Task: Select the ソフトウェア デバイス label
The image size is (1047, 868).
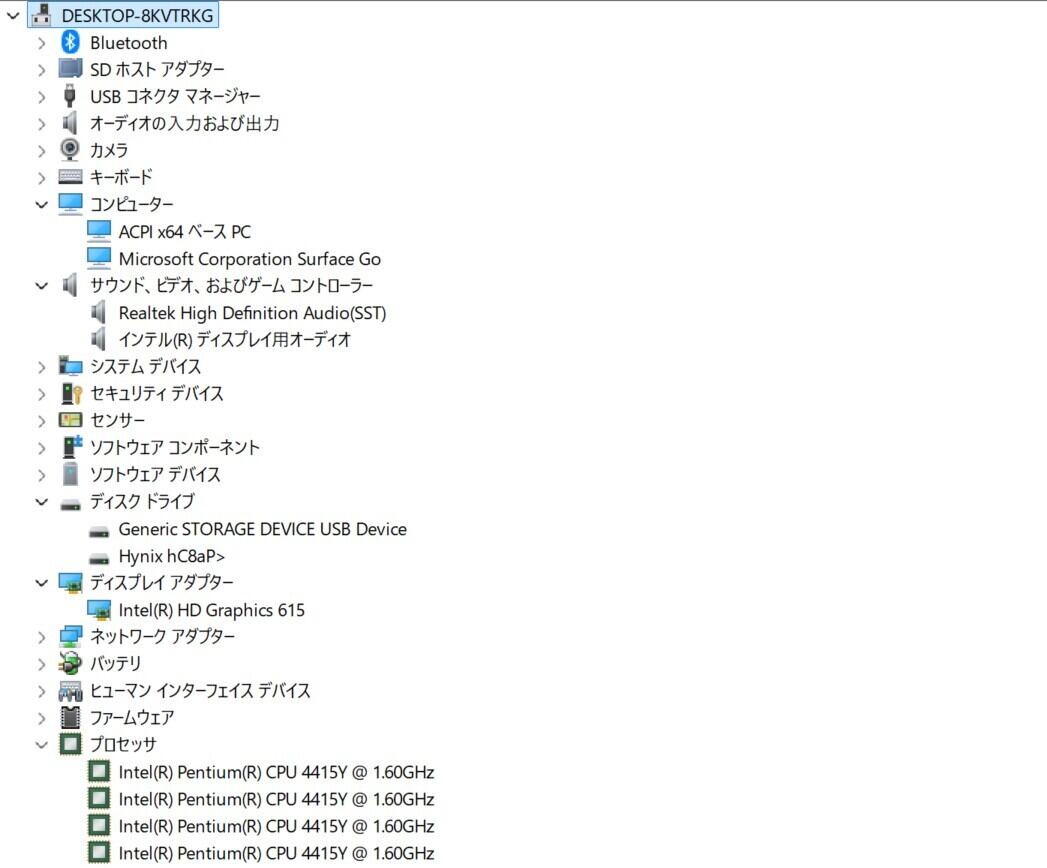Action: click(155, 475)
